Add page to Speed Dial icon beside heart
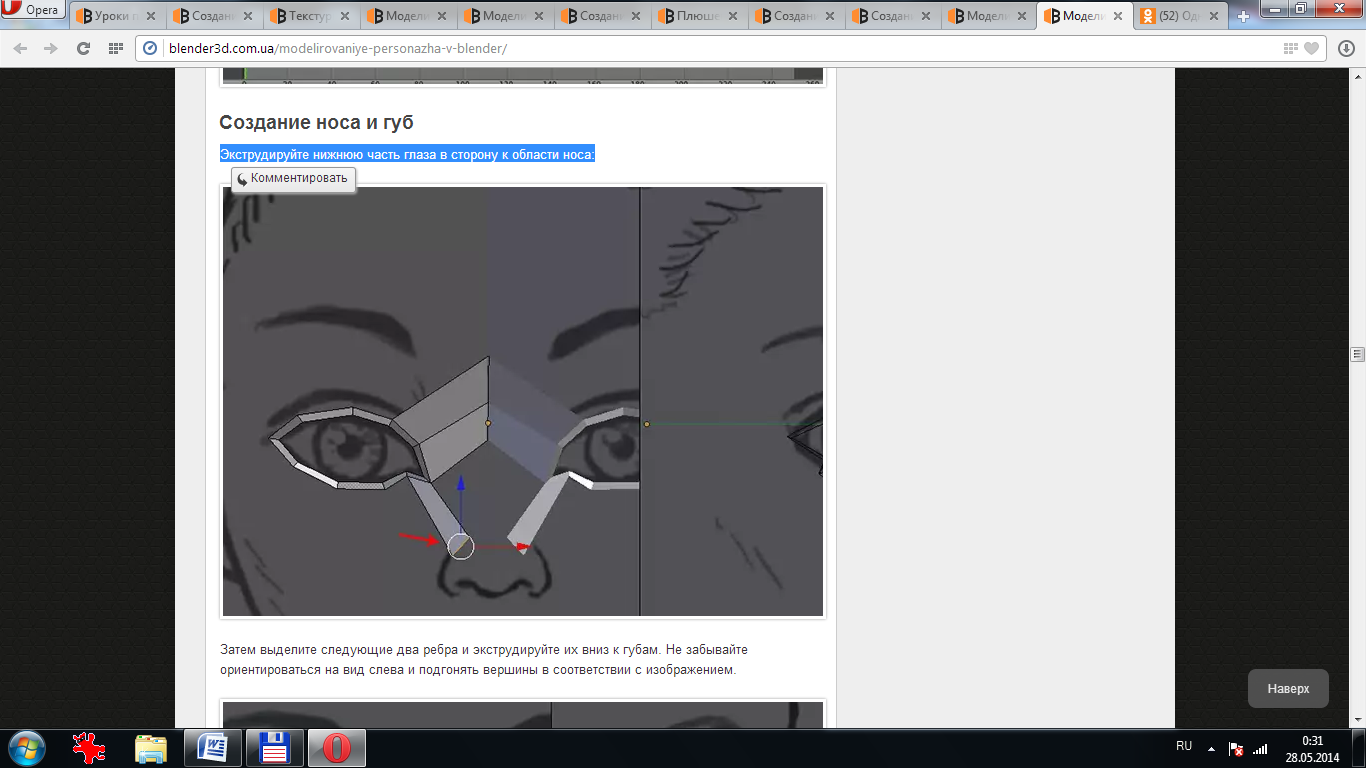Screen dimensions: 1366x768 (1291, 49)
